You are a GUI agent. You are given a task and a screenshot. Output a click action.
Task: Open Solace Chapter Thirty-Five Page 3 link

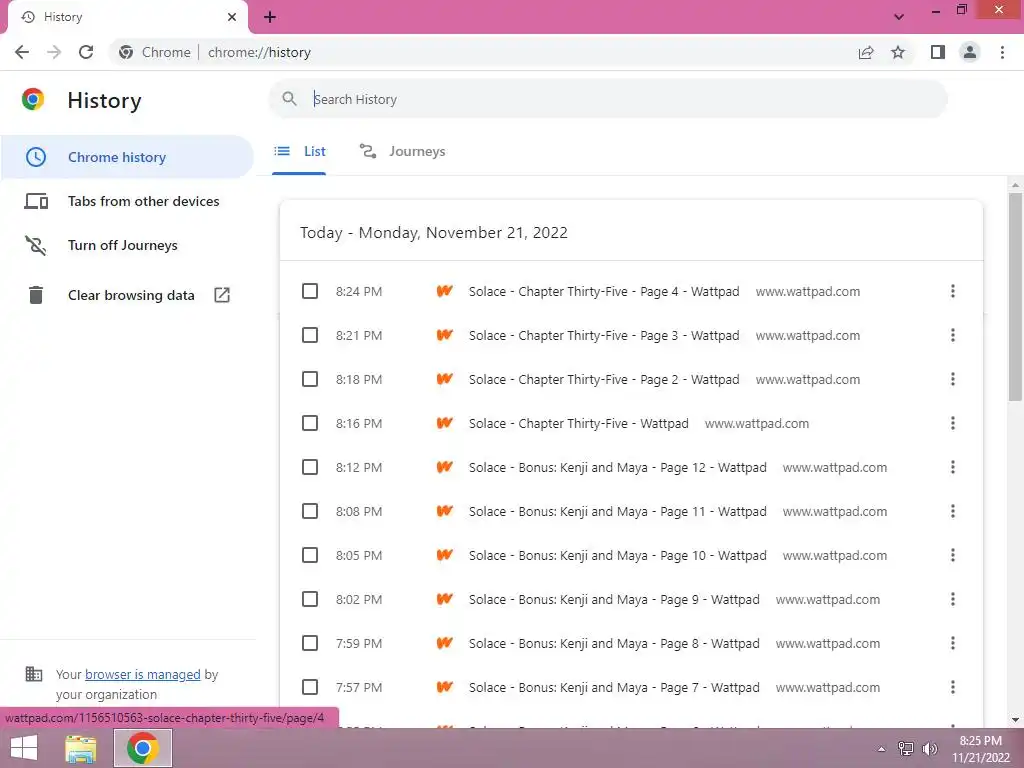[604, 335]
